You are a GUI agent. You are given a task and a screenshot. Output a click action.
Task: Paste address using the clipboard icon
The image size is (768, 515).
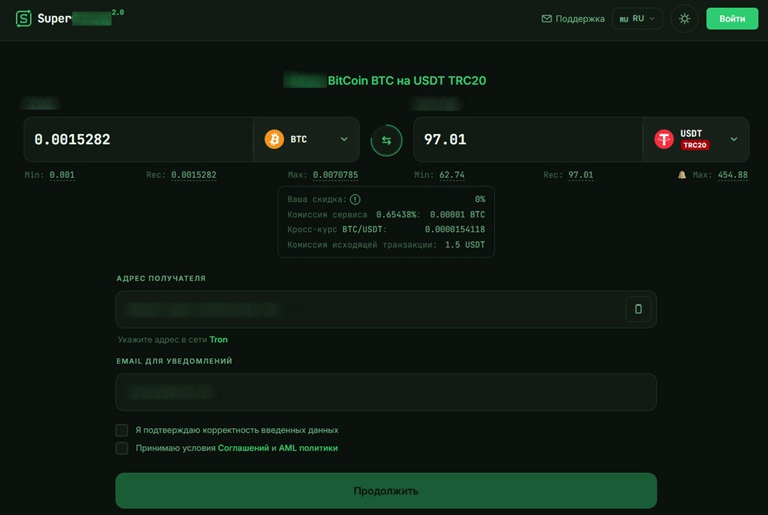point(638,309)
